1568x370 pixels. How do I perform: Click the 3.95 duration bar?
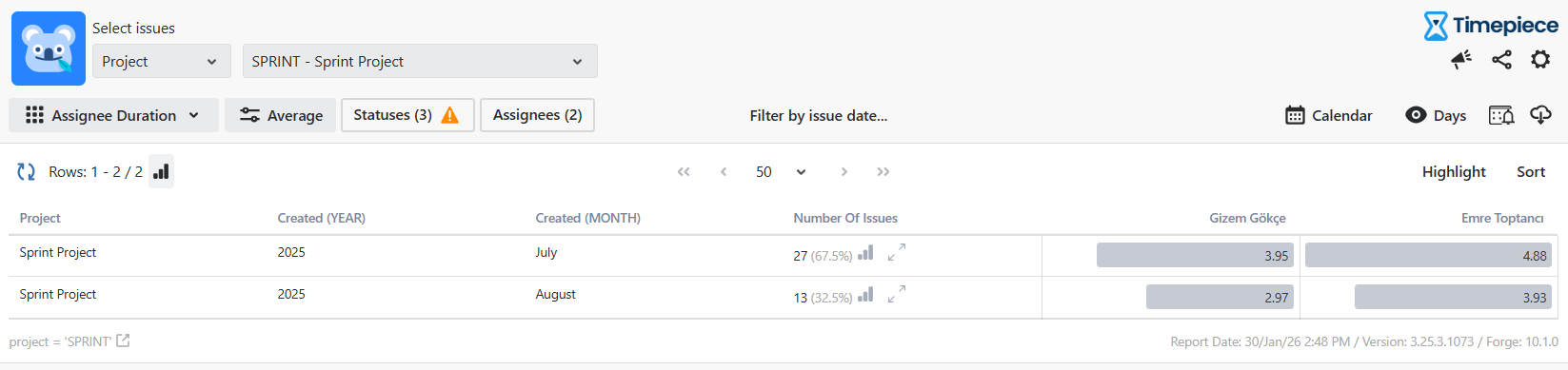pyautogui.click(x=1195, y=255)
